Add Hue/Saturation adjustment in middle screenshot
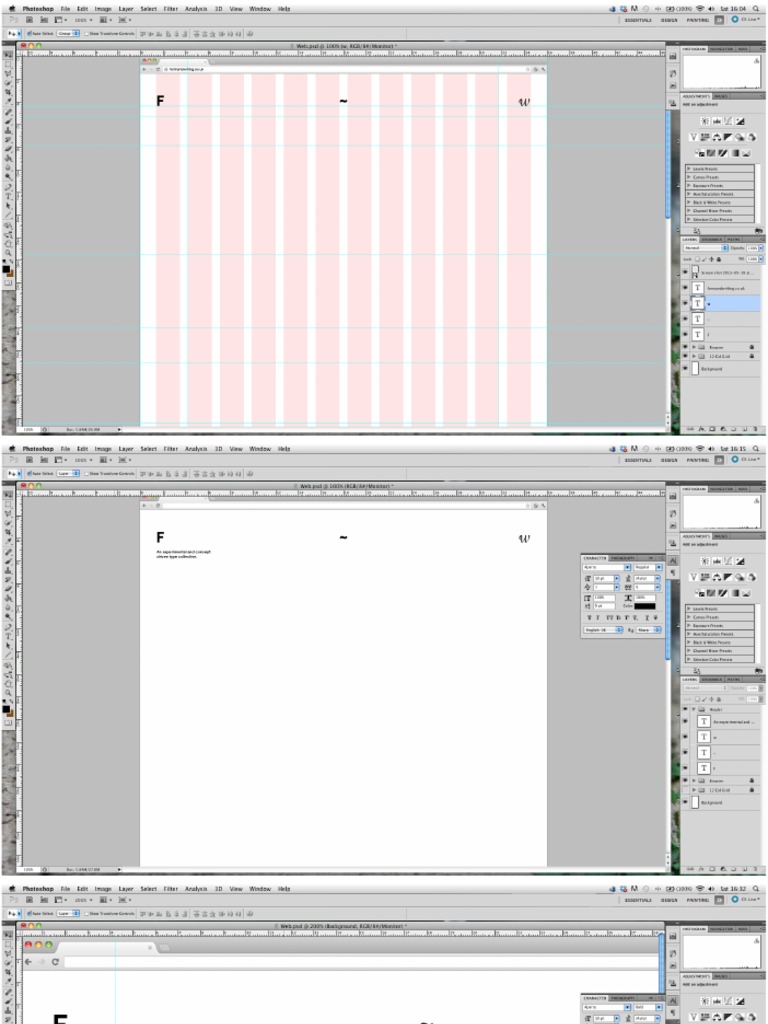The height and width of the screenshot is (1024, 768). tap(705, 577)
